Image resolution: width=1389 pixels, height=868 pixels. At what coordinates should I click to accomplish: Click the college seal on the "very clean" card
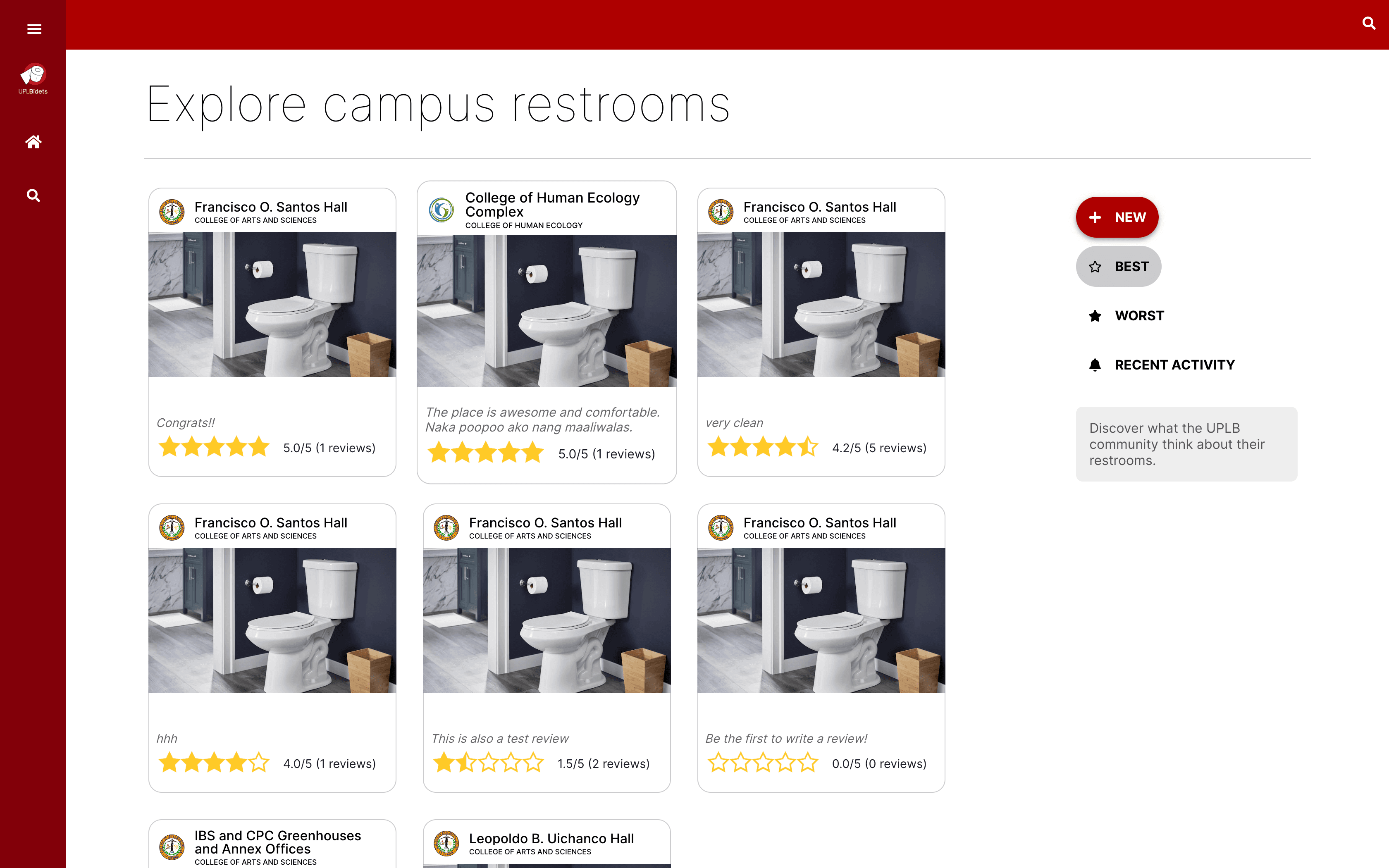[x=721, y=212]
